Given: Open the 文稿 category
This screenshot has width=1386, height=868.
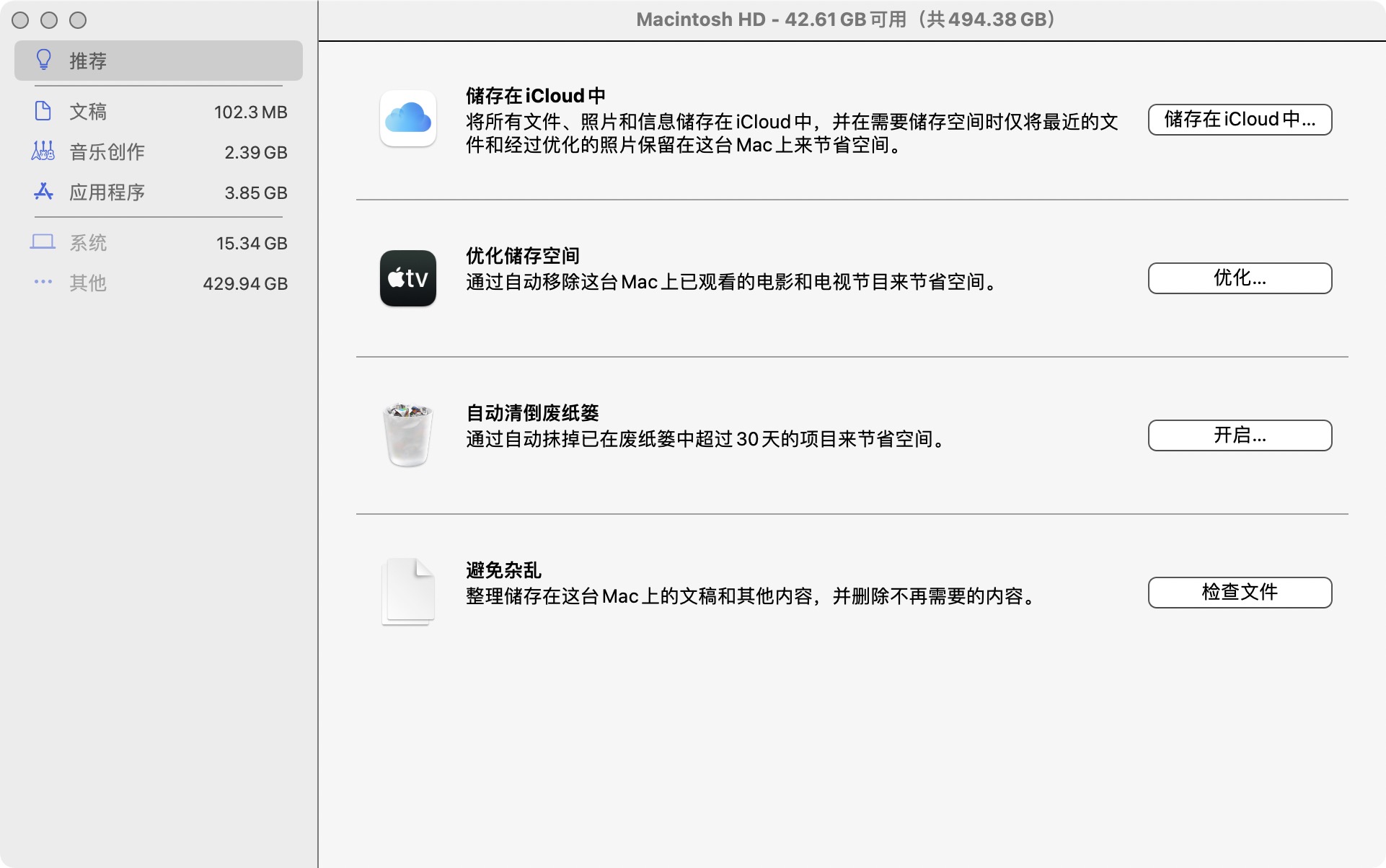Looking at the screenshot, I should coord(88,112).
